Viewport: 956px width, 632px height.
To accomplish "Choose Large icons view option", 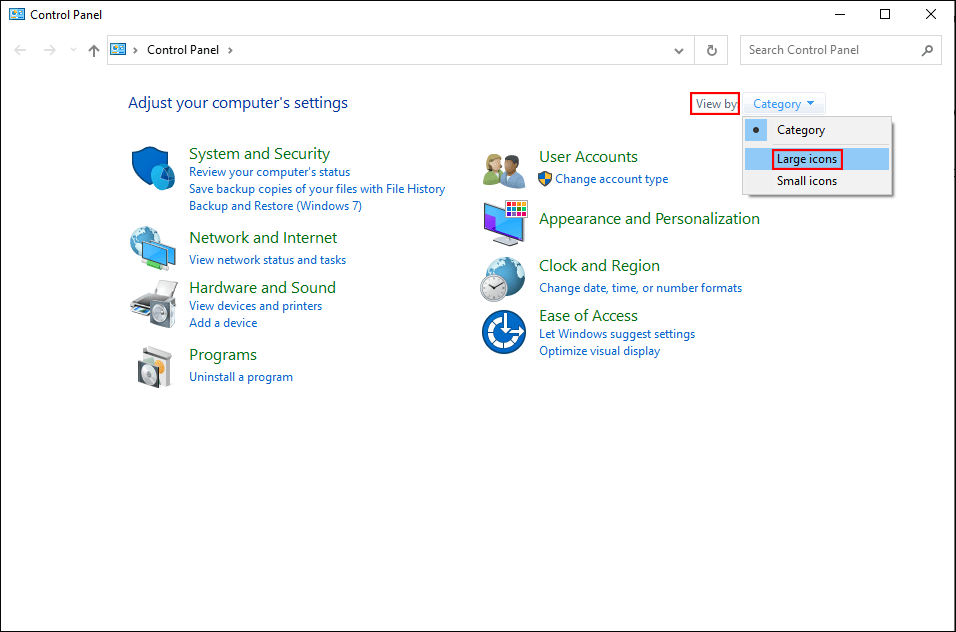I will [x=806, y=158].
